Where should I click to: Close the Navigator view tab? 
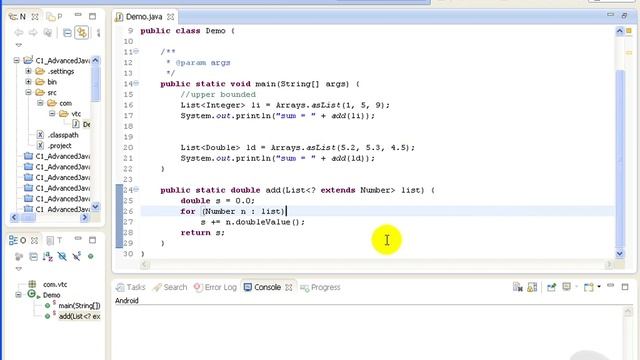coord(35,17)
